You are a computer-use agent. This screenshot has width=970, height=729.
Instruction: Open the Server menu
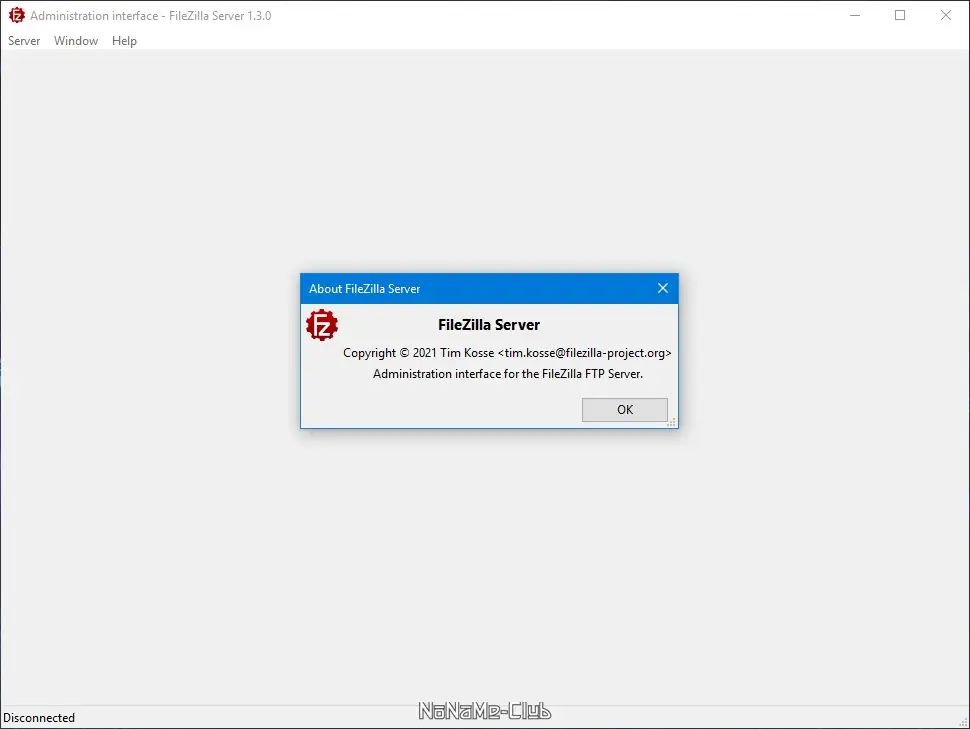pyautogui.click(x=24, y=41)
